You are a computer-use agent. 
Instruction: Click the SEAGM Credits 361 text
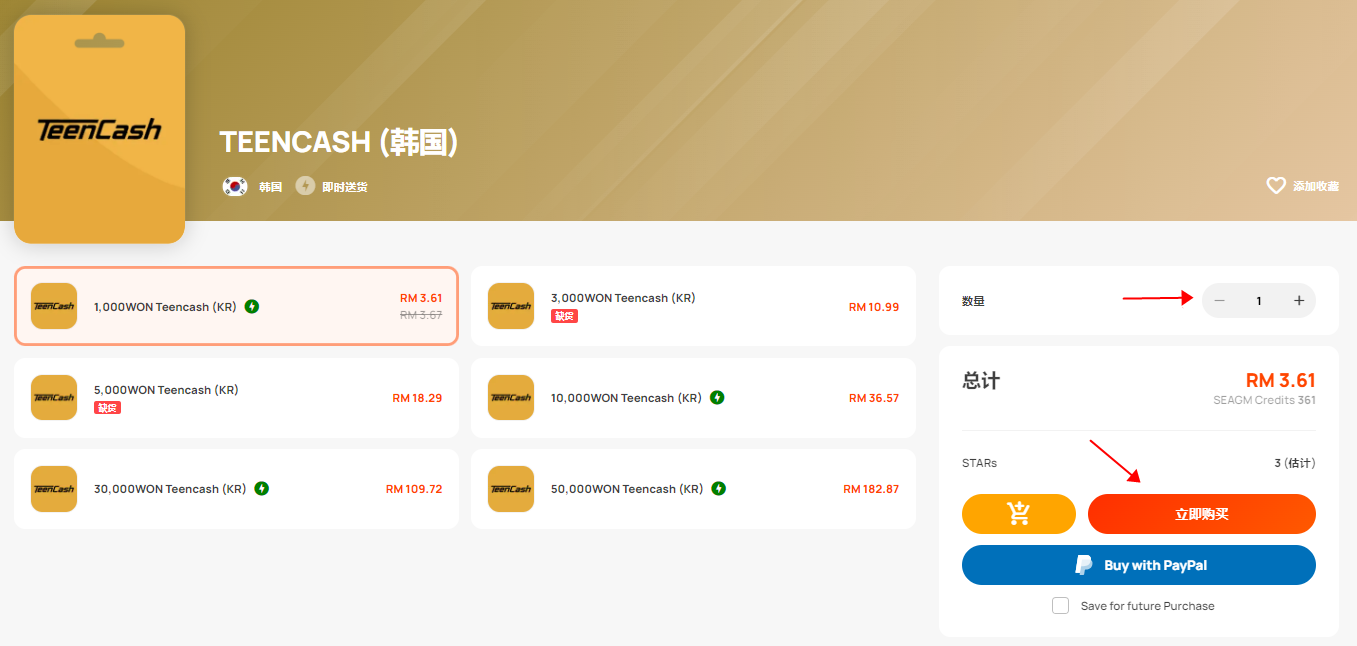click(1264, 400)
